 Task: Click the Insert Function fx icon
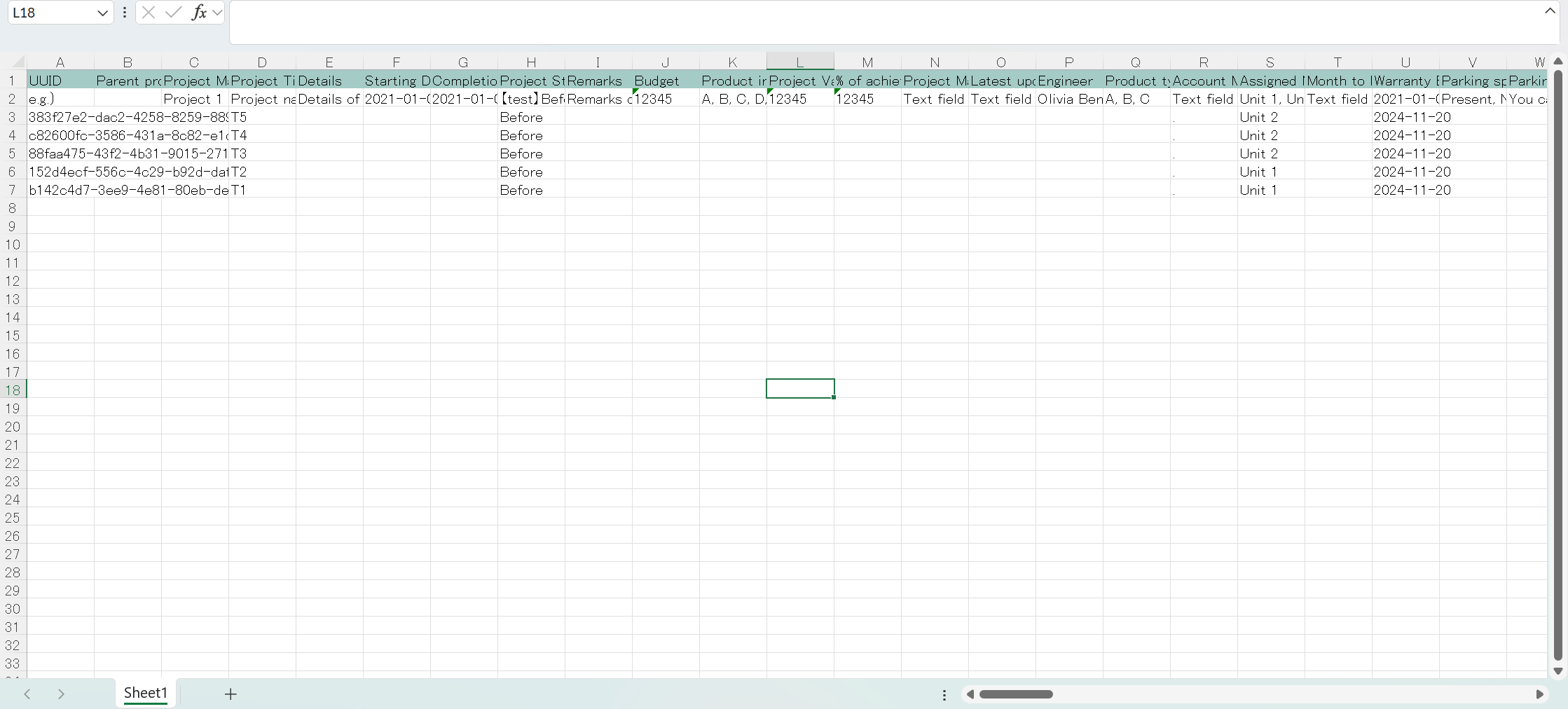click(x=199, y=13)
